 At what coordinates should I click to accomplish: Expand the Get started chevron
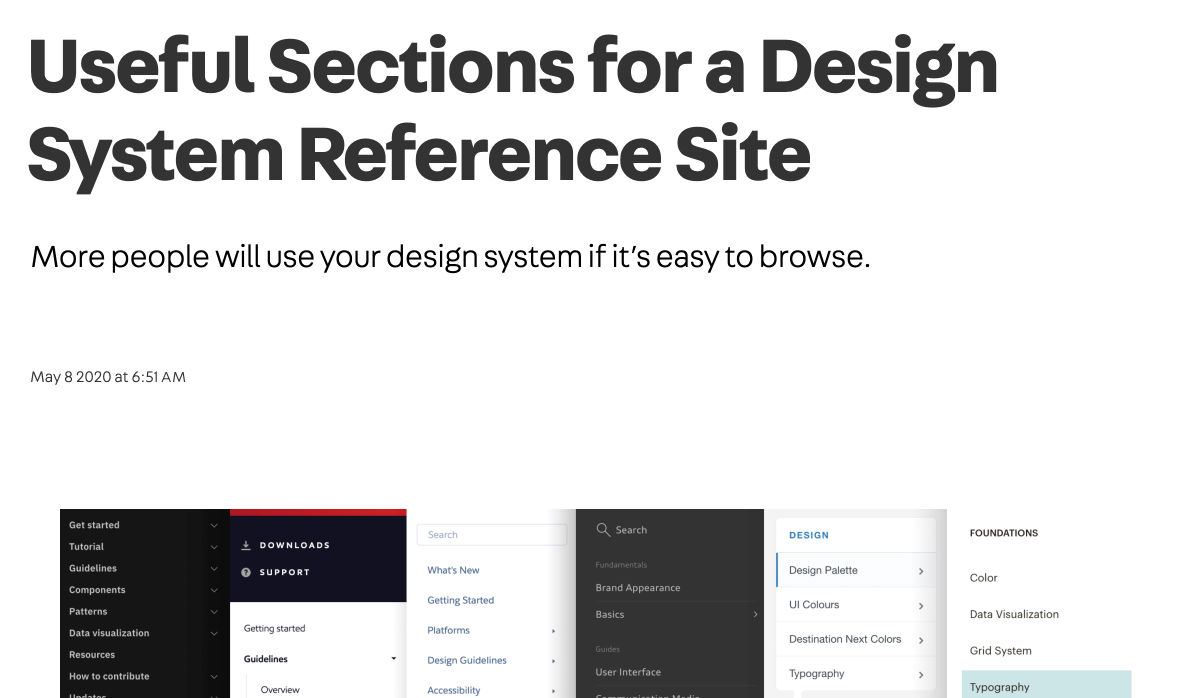pos(214,525)
